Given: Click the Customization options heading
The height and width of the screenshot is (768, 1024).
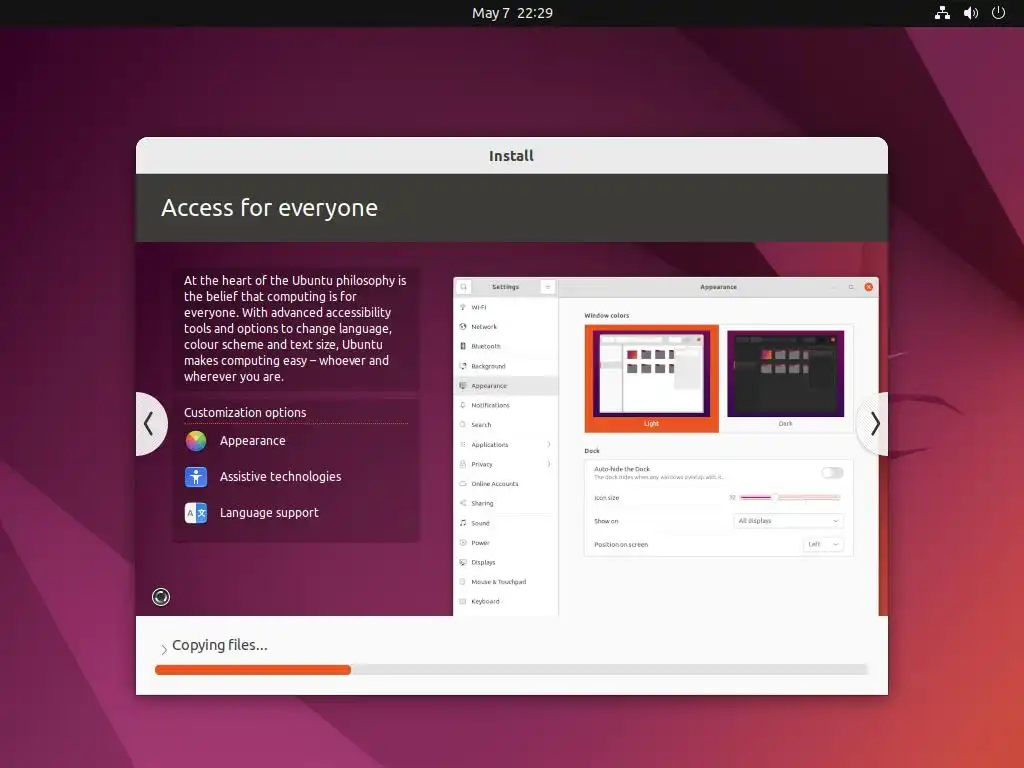Looking at the screenshot, I should [245, 413].
